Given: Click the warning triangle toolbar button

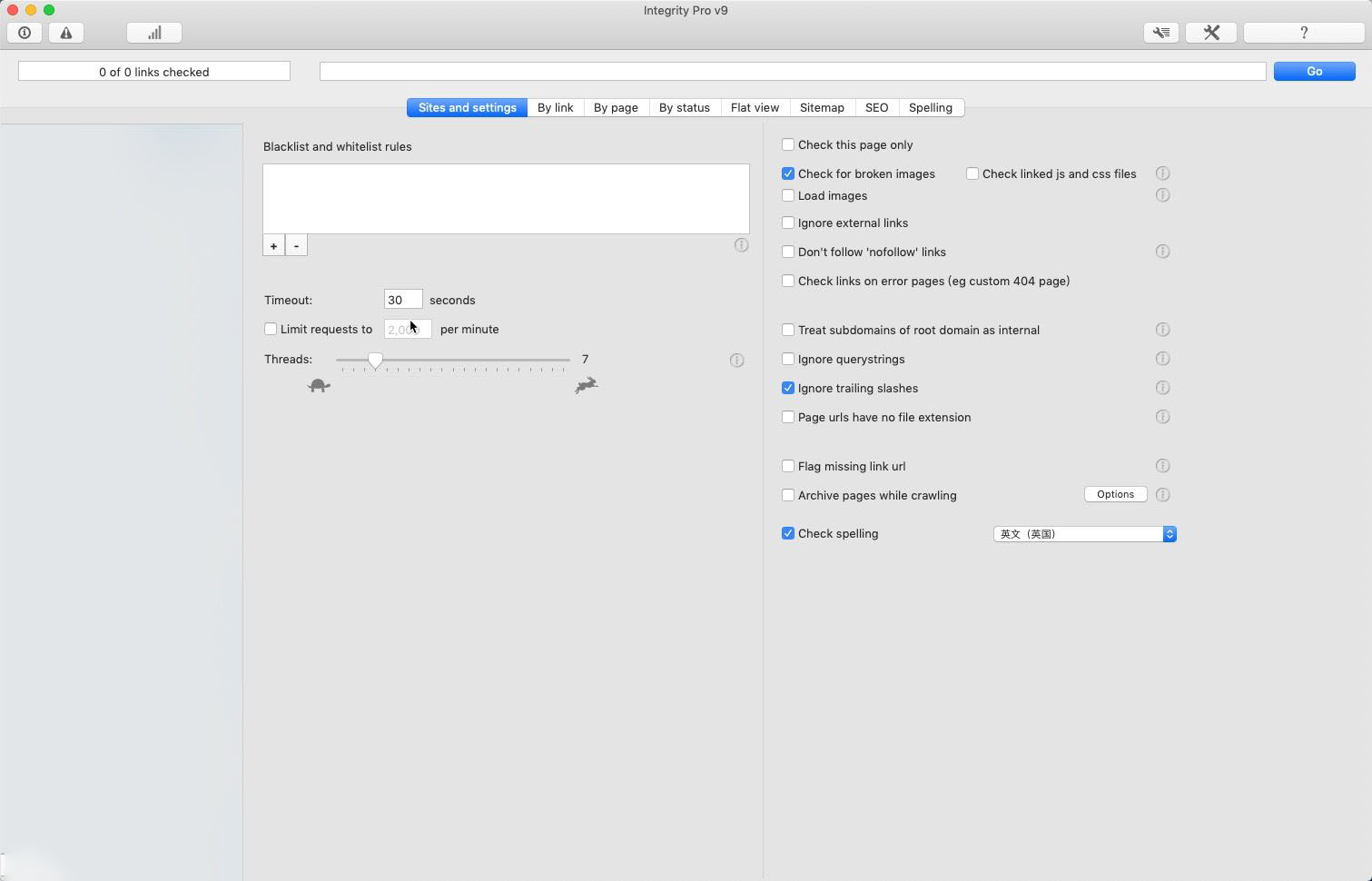Looking at the screenshot, I should (66, 33).
